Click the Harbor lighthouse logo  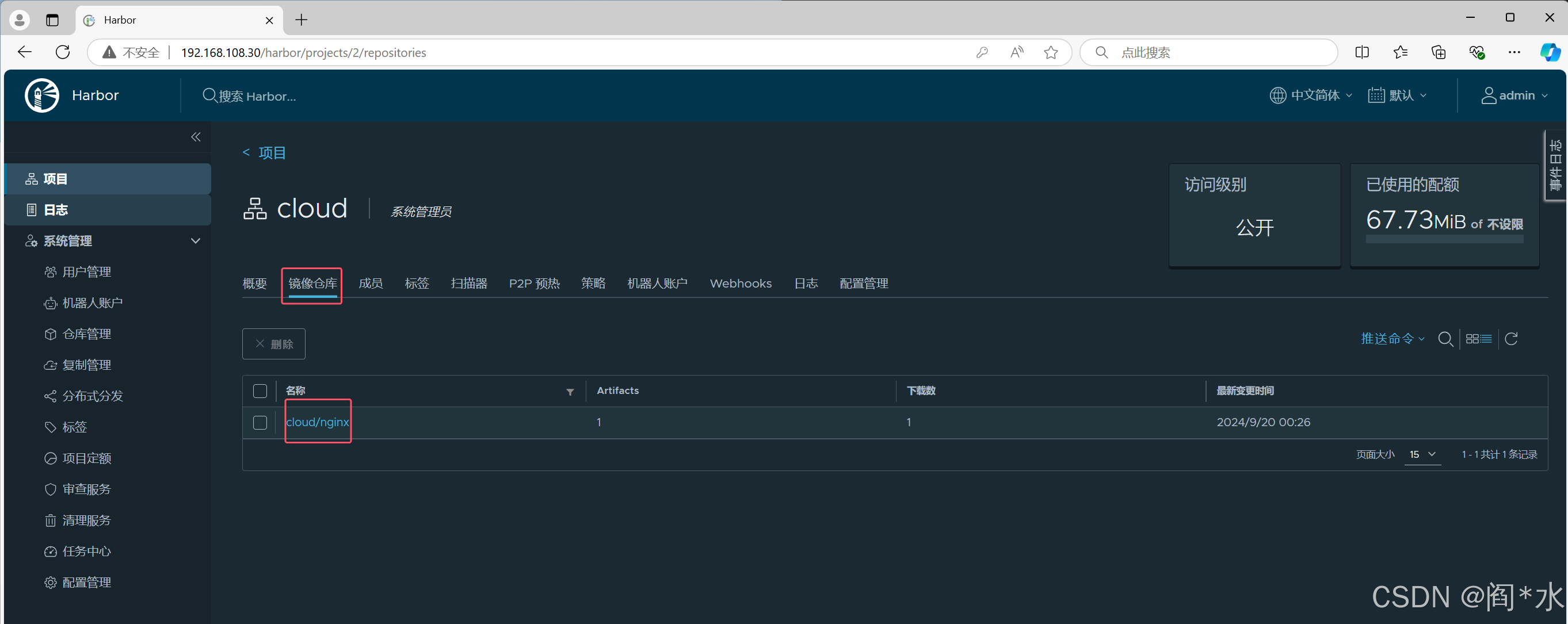[42, 95]
